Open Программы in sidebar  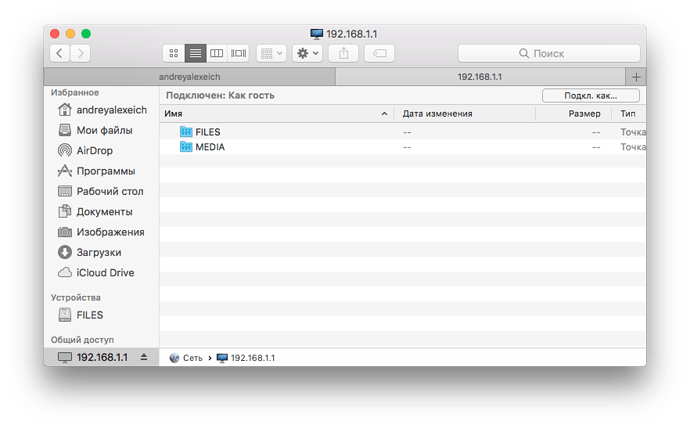(102, 171)
